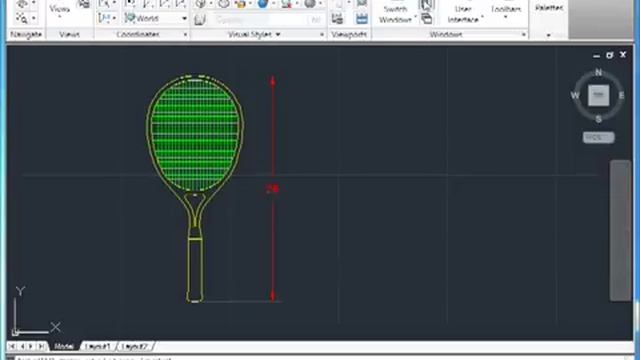The image size is (640, 360).
Task: Click the visual style opacity input field
Action: point(268,20)
